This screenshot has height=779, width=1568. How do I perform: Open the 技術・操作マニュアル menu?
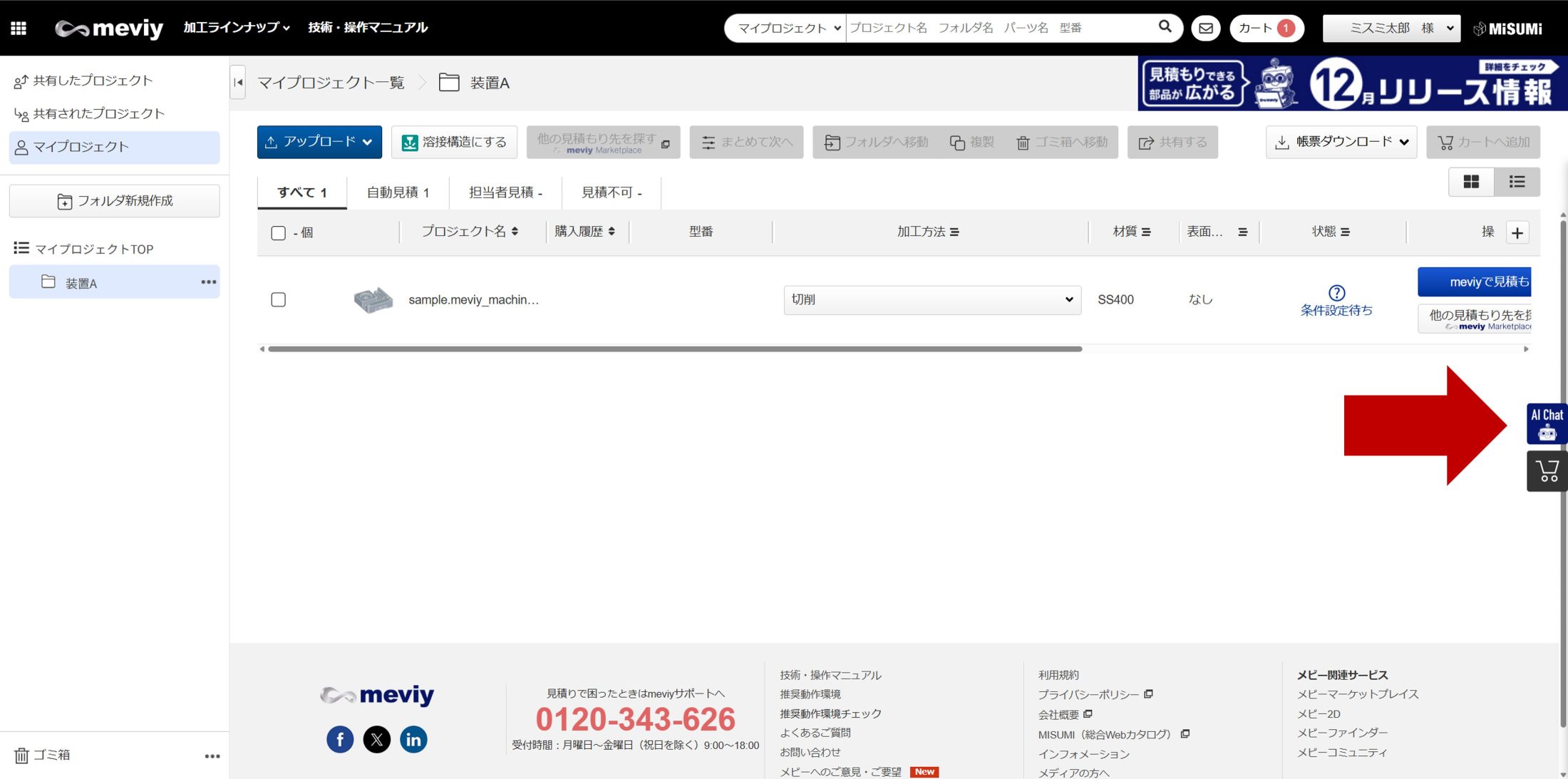[x=368, y=27]
